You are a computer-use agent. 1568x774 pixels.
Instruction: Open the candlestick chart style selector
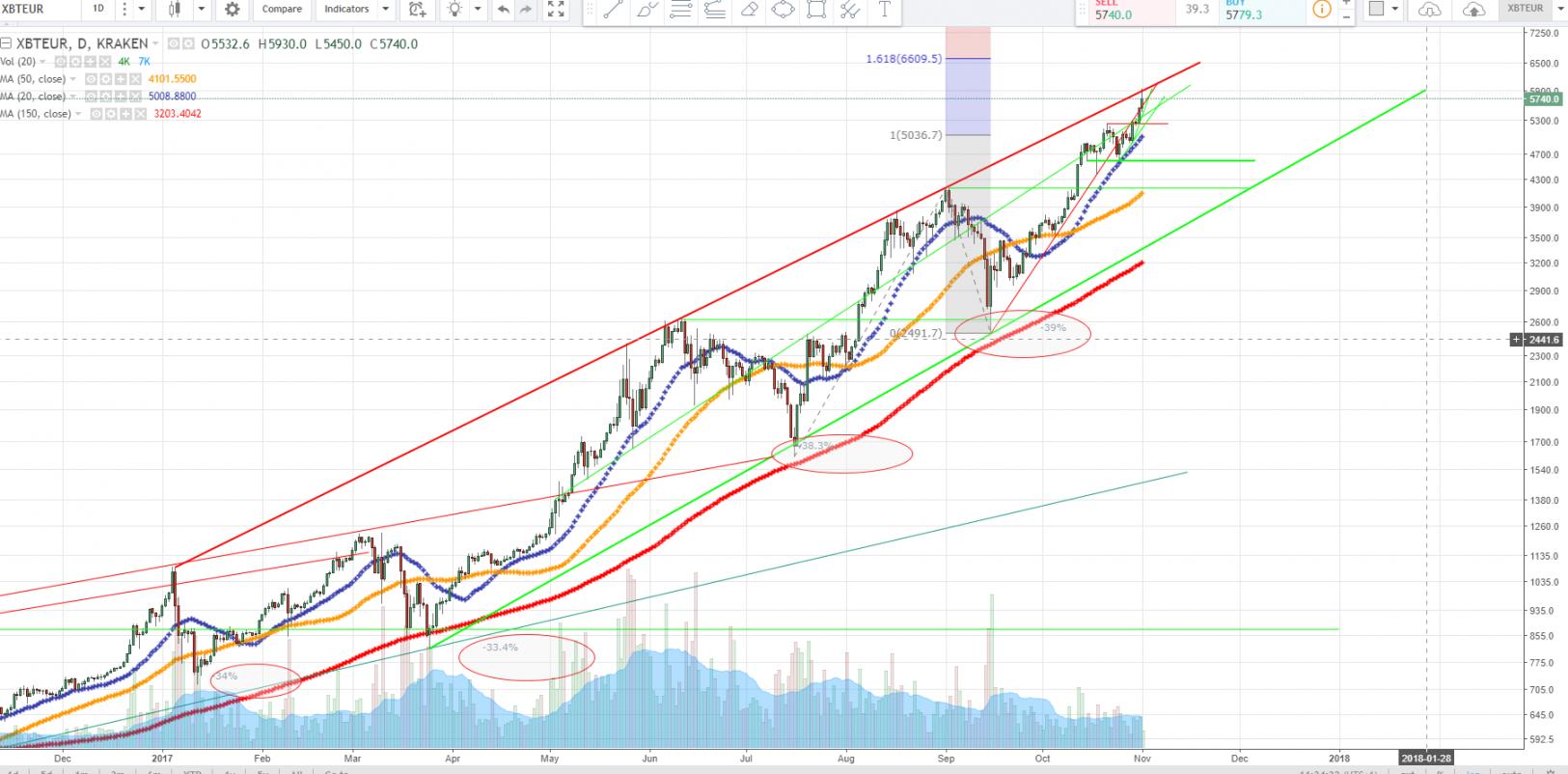click(175, 9)
